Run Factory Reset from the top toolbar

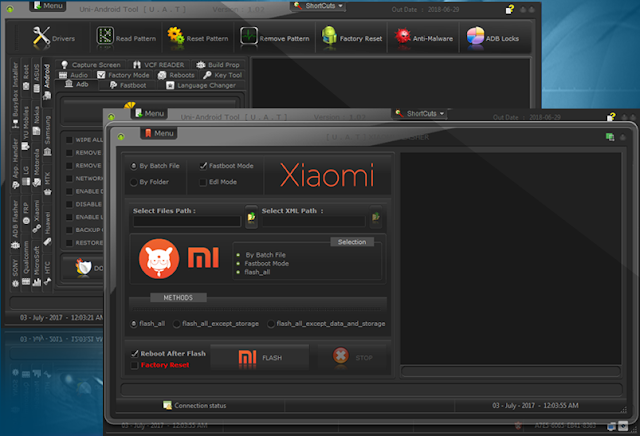click(x=352, y=38)
